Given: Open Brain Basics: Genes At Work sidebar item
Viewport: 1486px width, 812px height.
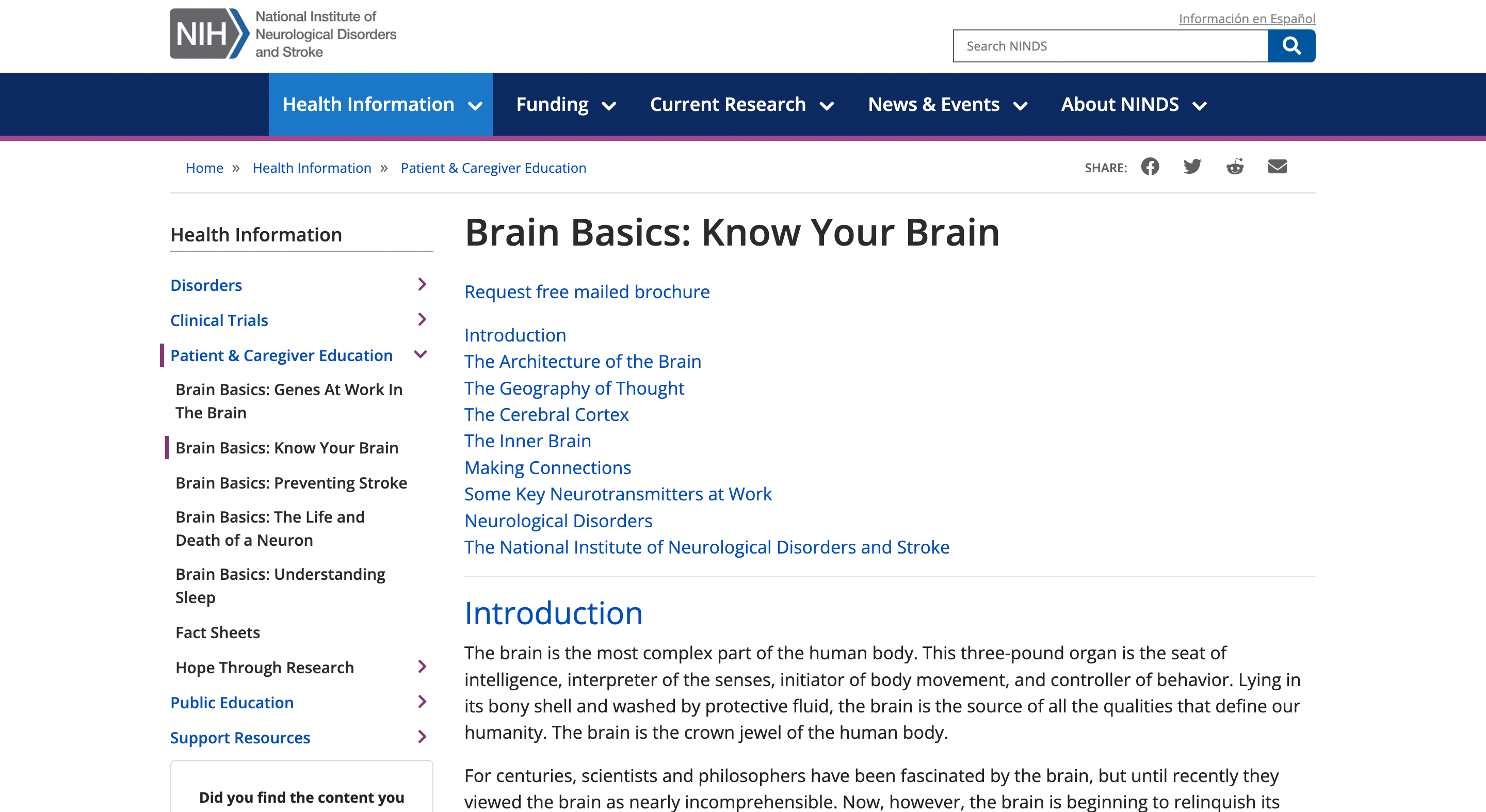Looking at the screenshot, I should click(289, 401).
